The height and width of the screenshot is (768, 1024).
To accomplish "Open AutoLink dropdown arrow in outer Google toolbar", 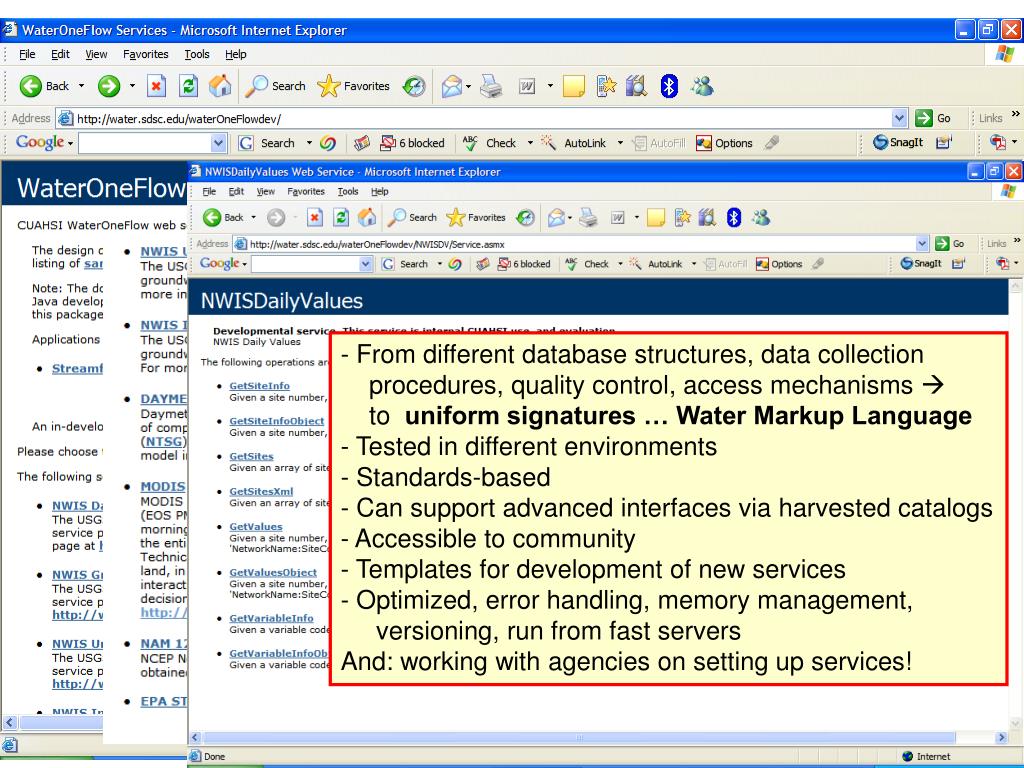I will coord(620,142).
